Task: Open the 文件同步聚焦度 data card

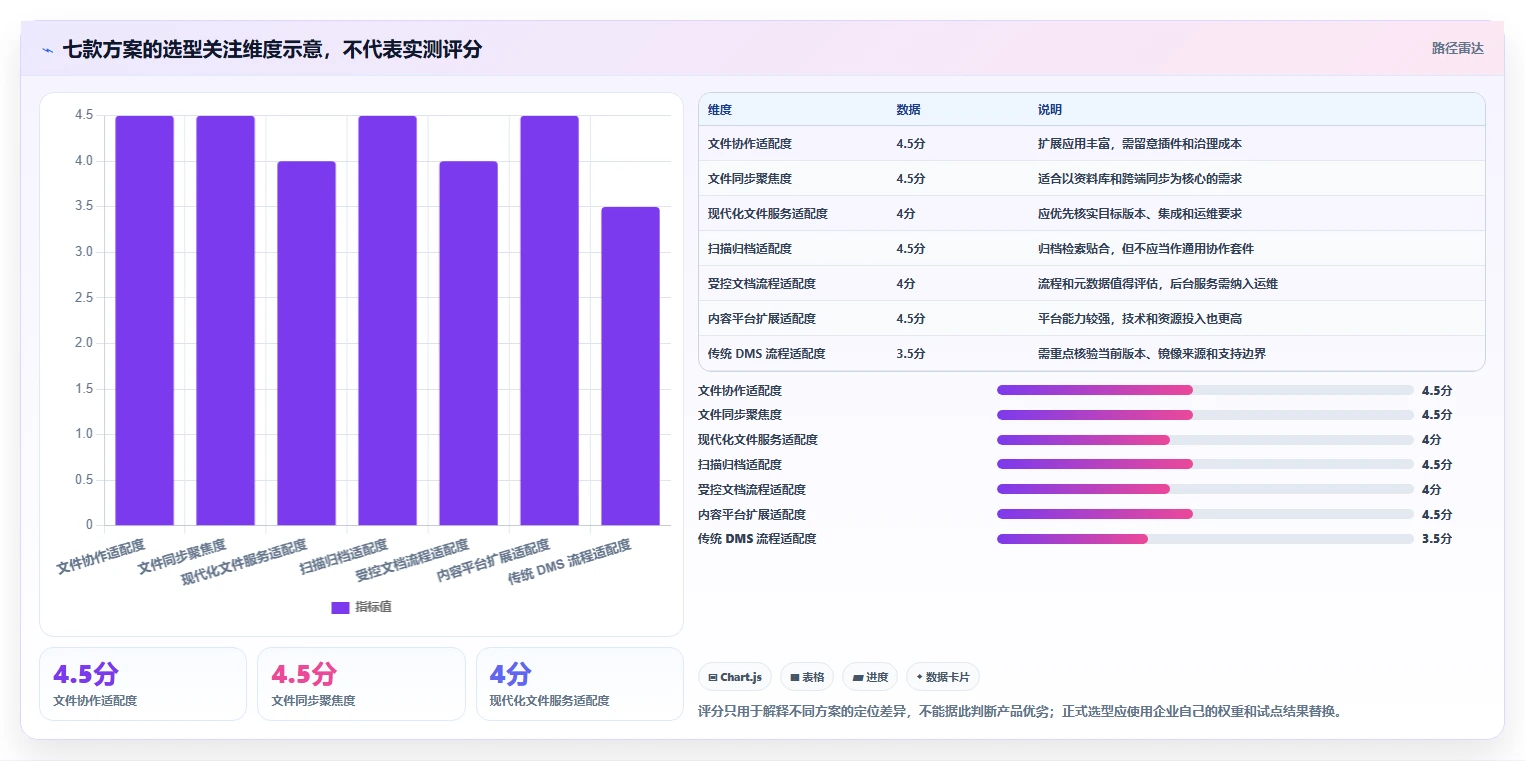Action: pyautogui.click(x=361, y=684)
